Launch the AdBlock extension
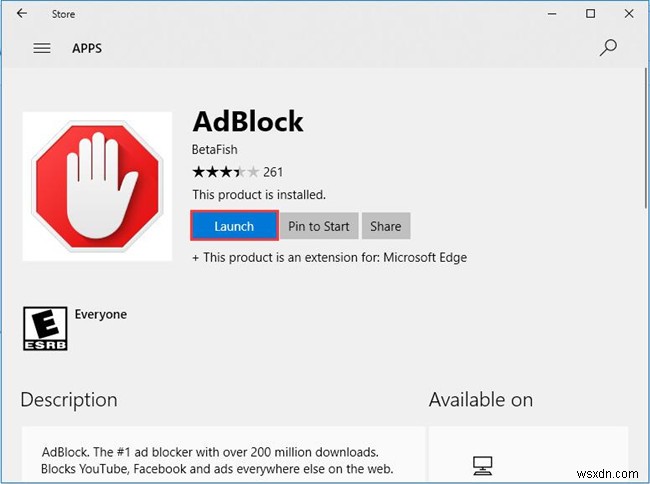The height and width of the screenshot is (484, 650). [x=234, y=226]
